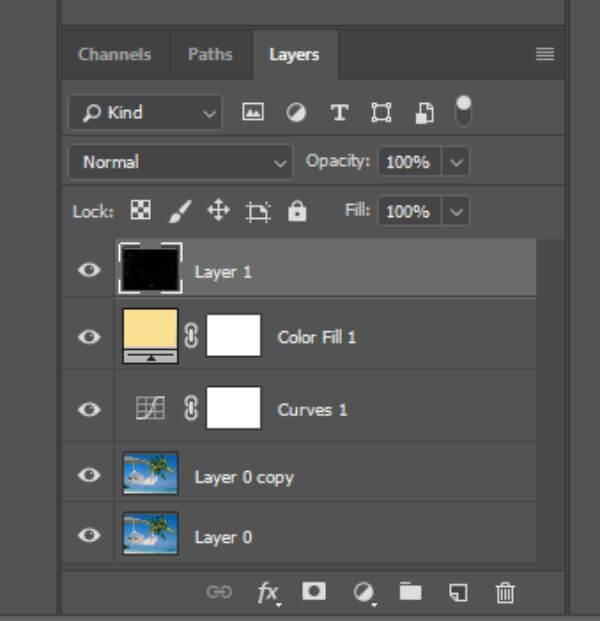This screenshot has width=600, height=621.
Task: Hide Layer 1 visibility
Action: pyautogui.click(x=89, y=270)
